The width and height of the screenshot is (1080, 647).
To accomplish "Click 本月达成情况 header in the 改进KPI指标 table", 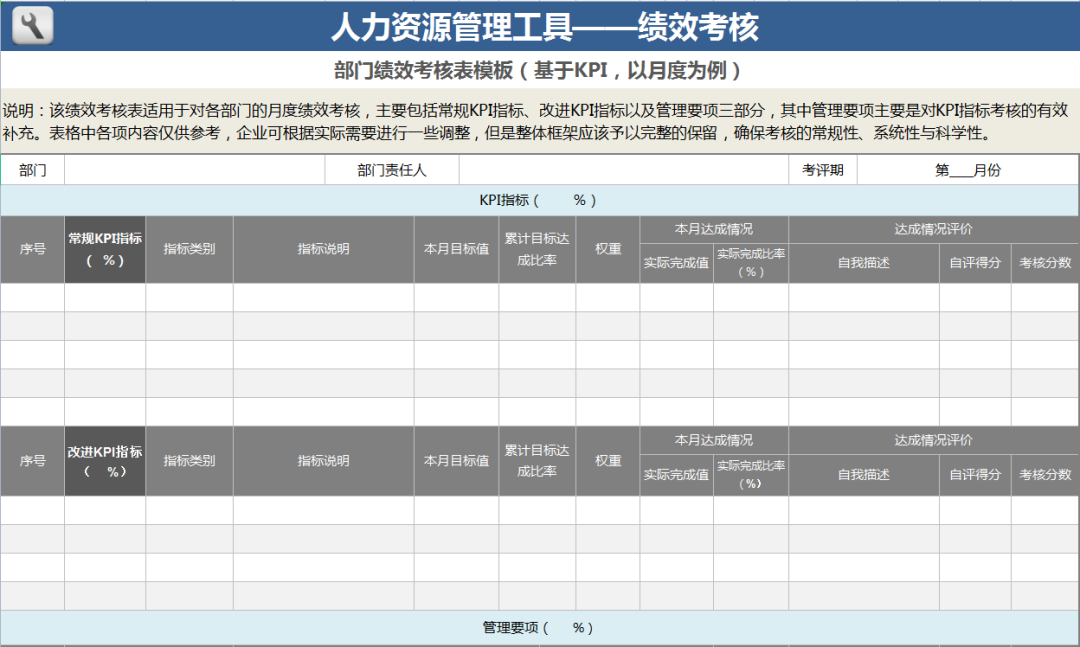I will tap(714, 440).
